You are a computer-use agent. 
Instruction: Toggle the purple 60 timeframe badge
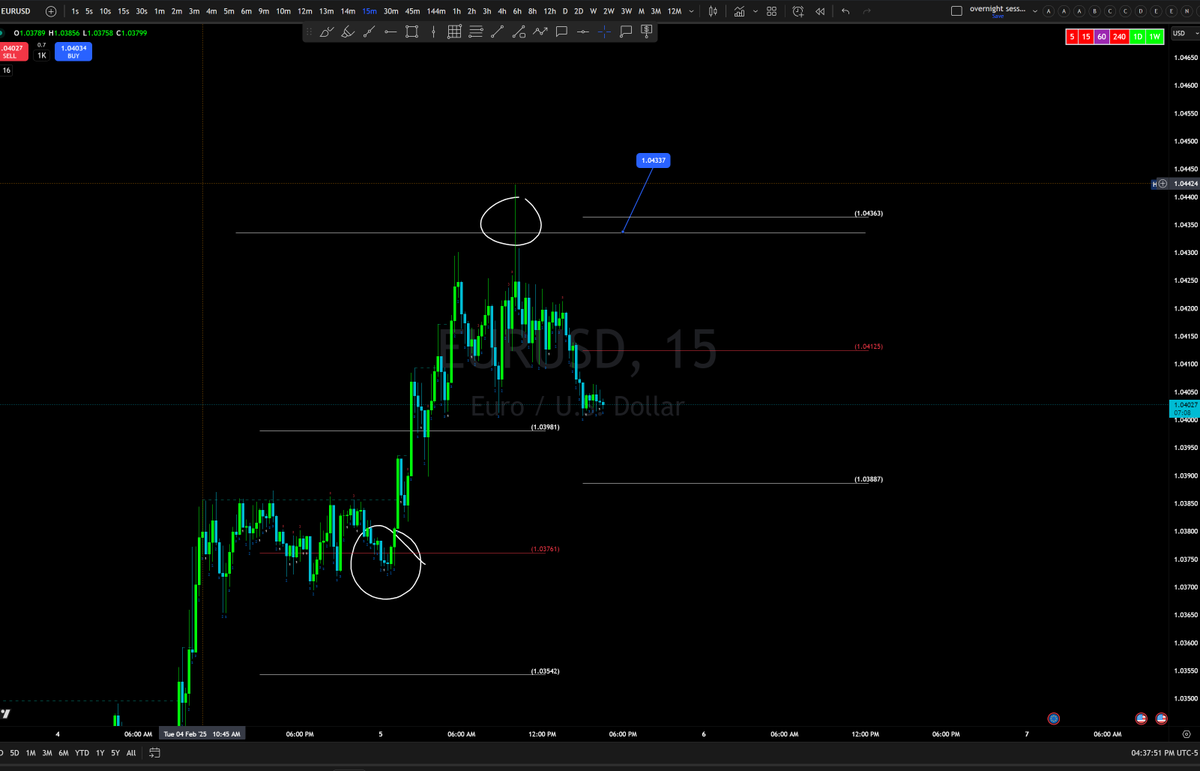coord(1101,37)
